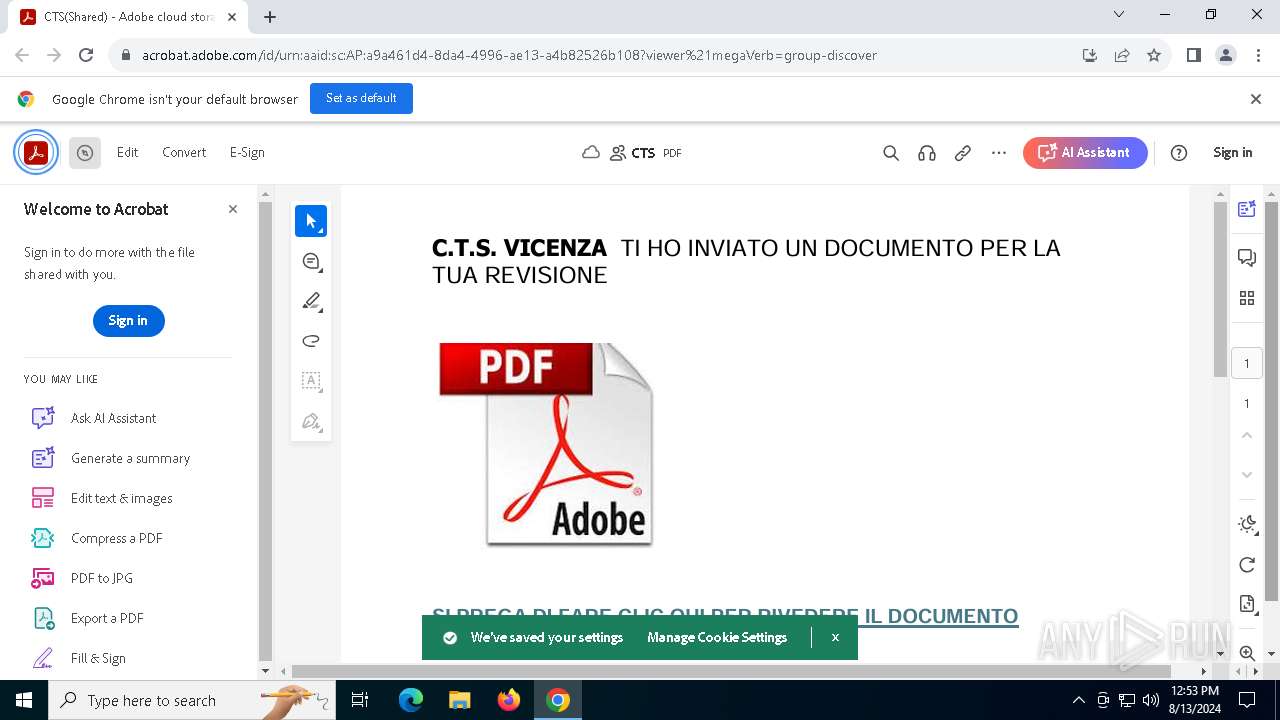Open the comments panel icon
Image resolution: width=1280 pixels, height=720 pixels.
coord(1247,258)
